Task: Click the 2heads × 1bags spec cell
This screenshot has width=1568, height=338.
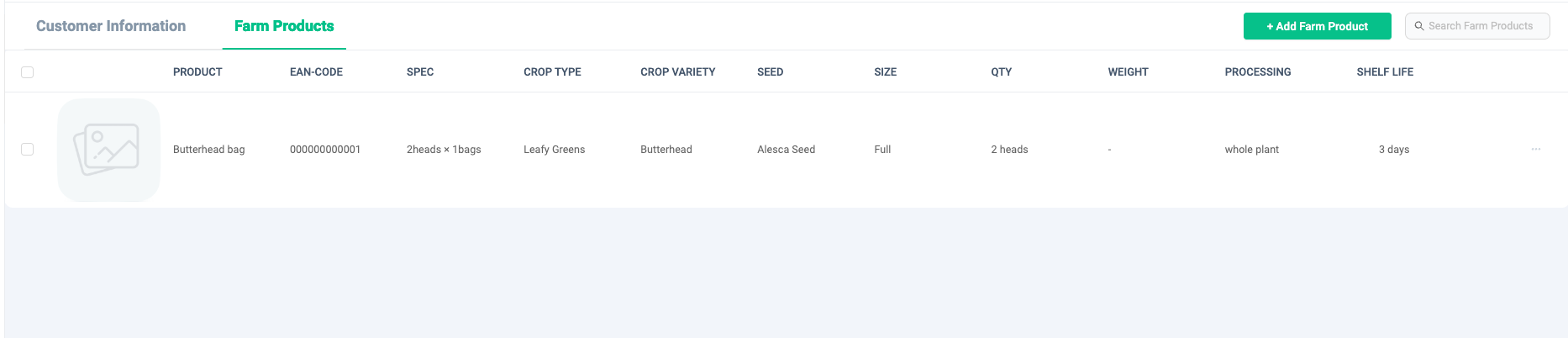Action: (x=444, y=150)
